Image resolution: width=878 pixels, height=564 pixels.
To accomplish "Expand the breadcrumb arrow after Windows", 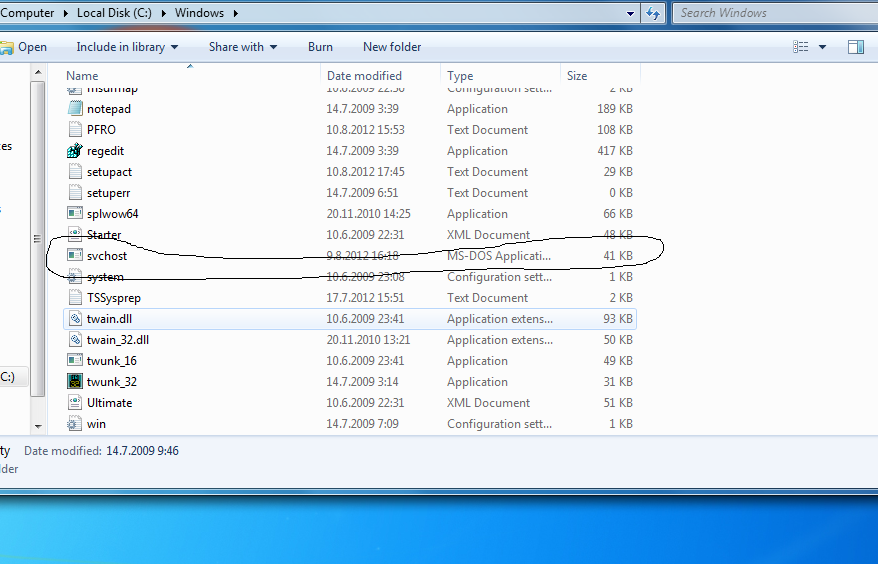I will [x=236, y=13].
